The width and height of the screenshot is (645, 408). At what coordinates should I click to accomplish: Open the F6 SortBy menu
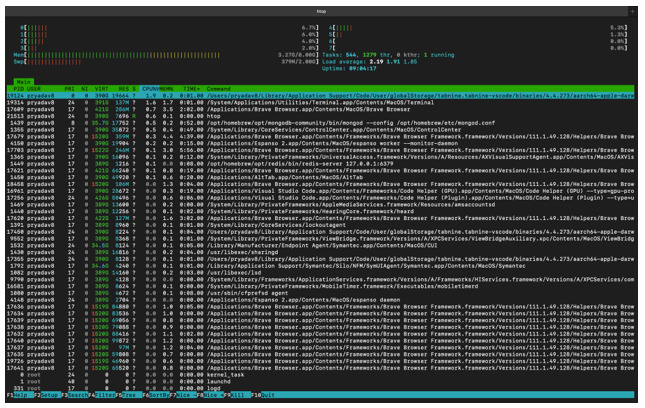(x=156, y=395)
